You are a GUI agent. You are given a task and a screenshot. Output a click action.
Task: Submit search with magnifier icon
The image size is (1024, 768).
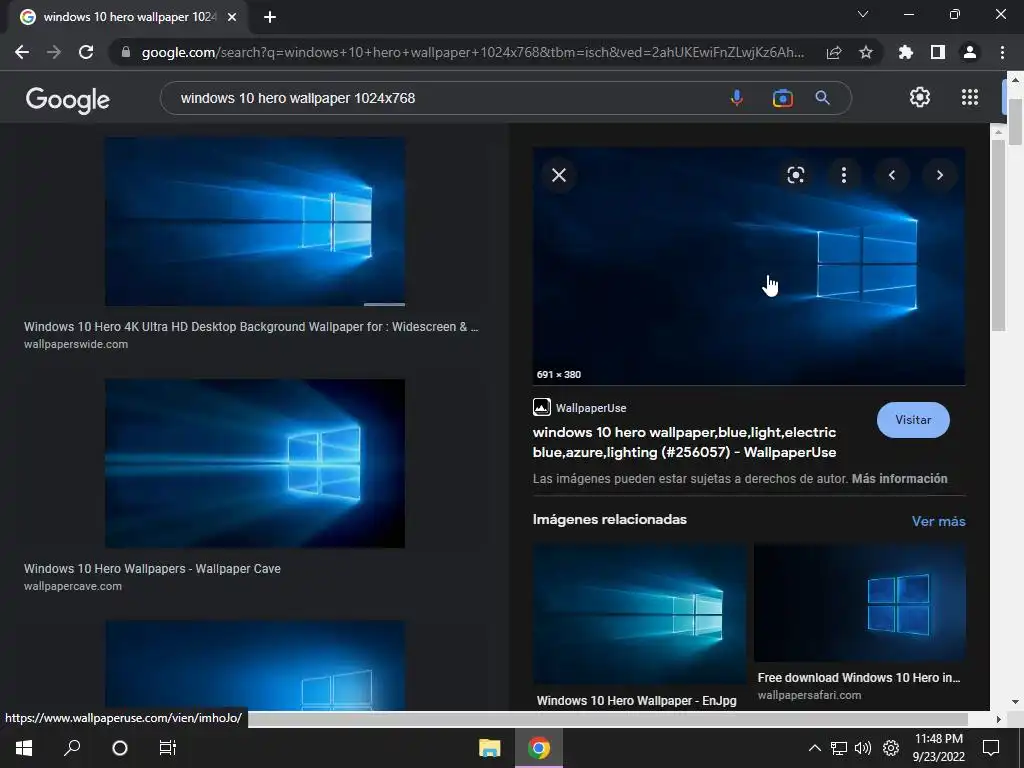click(x=823, y=98)
